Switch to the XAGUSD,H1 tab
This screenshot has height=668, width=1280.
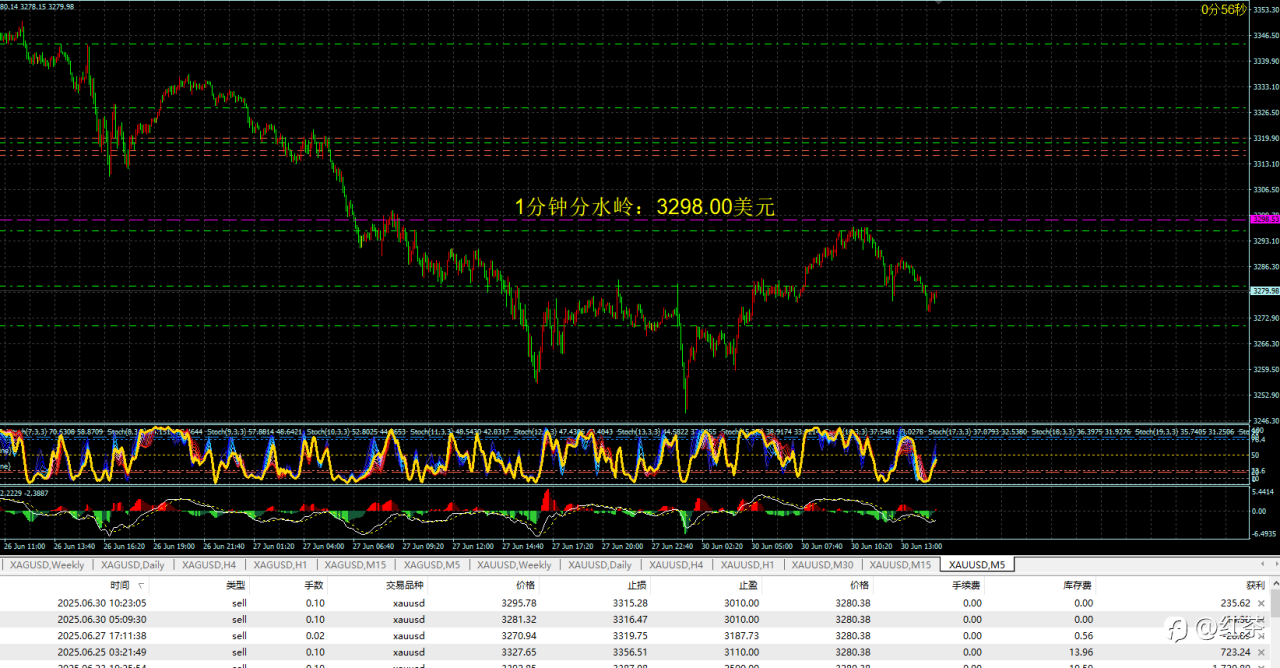click(280, 565)
